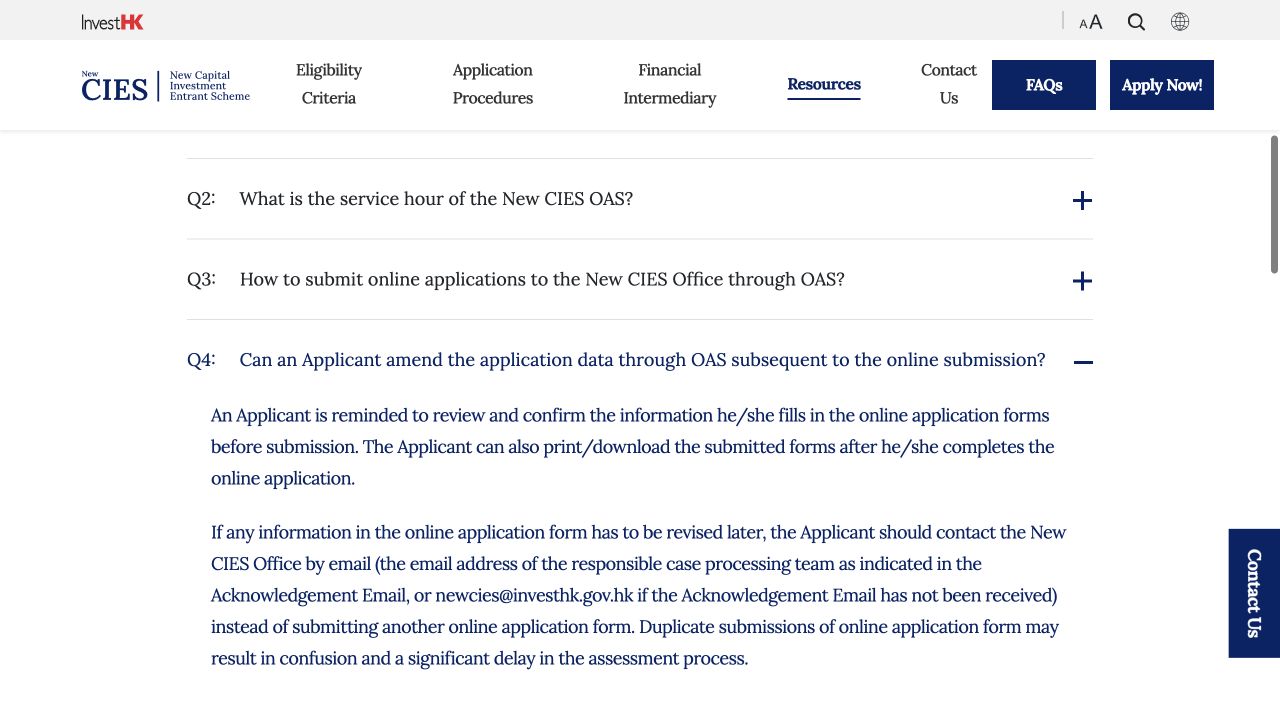
Task: Expand Q3 with its plus icon
Action: click(x=1082, y=281)
